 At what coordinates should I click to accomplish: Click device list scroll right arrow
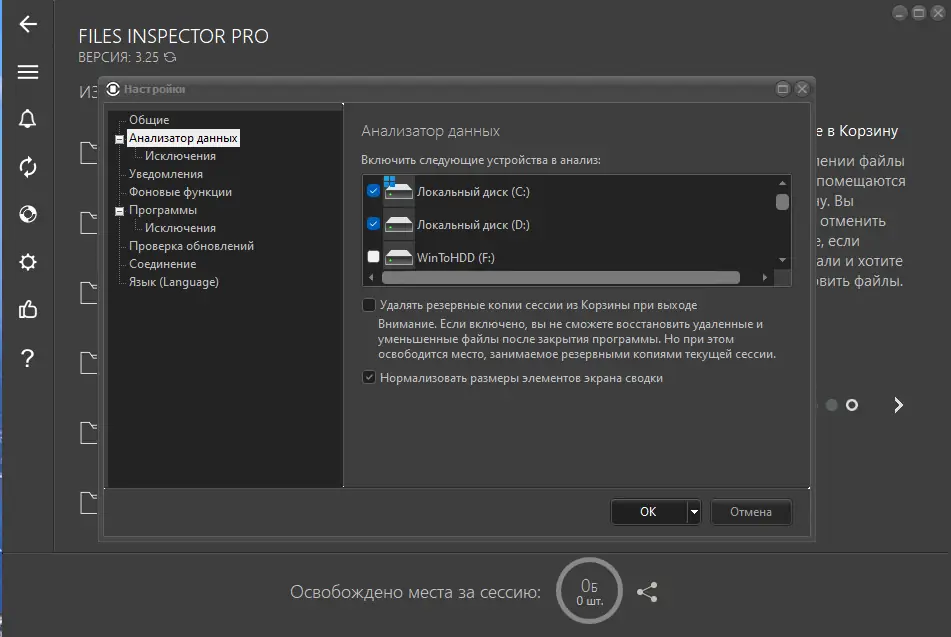pyautogui.click(x=765, y=277)
